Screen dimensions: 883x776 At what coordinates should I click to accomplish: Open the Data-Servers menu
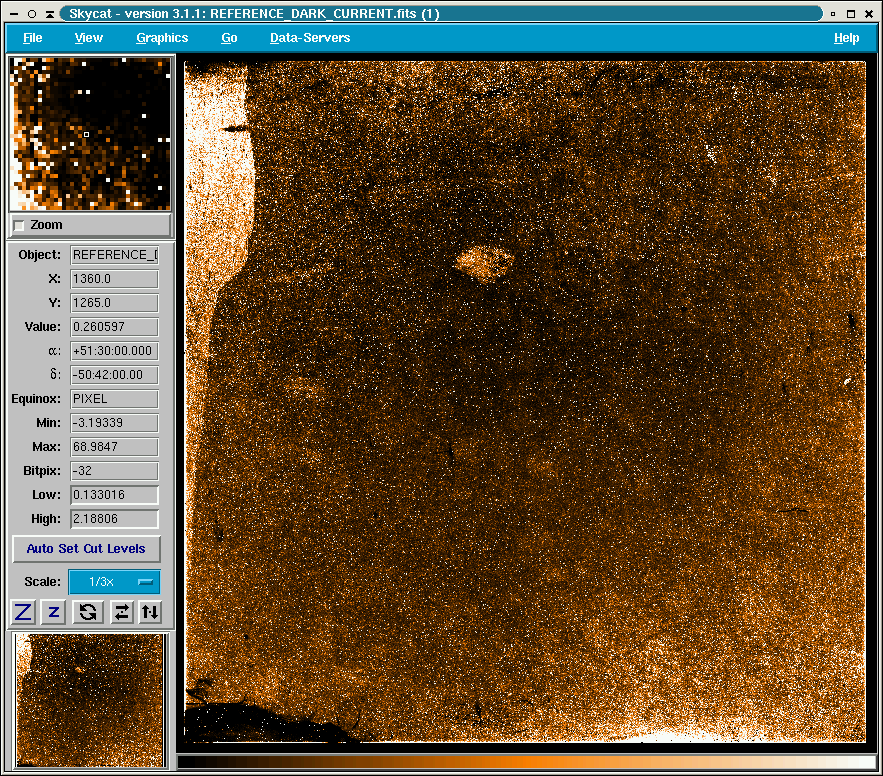point(310,38)
